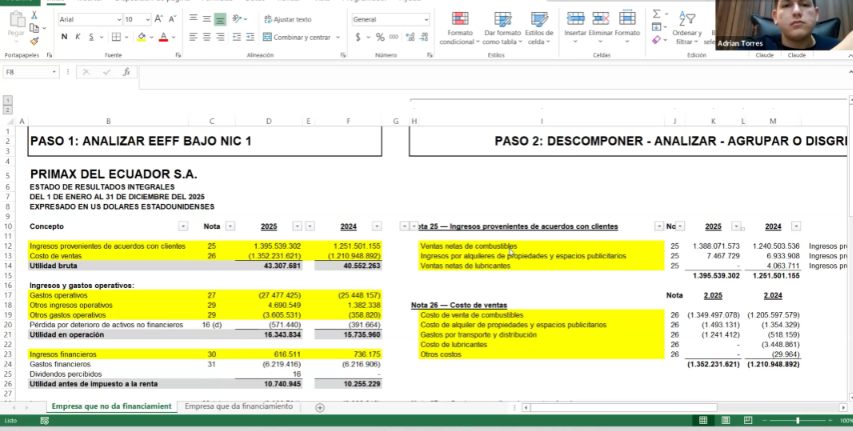Viewport: 853px width, 431px height.
Task: Decrease font size with smaller A icon
Action: tap(172, 19)
